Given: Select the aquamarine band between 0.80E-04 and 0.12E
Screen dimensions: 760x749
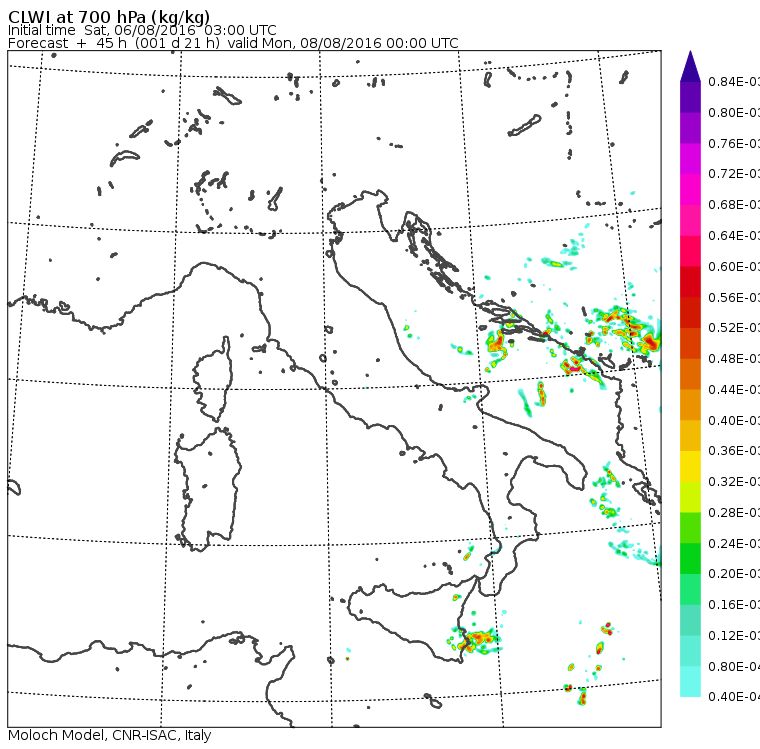Looking at the screenshot, I should (x=690, y=651).
